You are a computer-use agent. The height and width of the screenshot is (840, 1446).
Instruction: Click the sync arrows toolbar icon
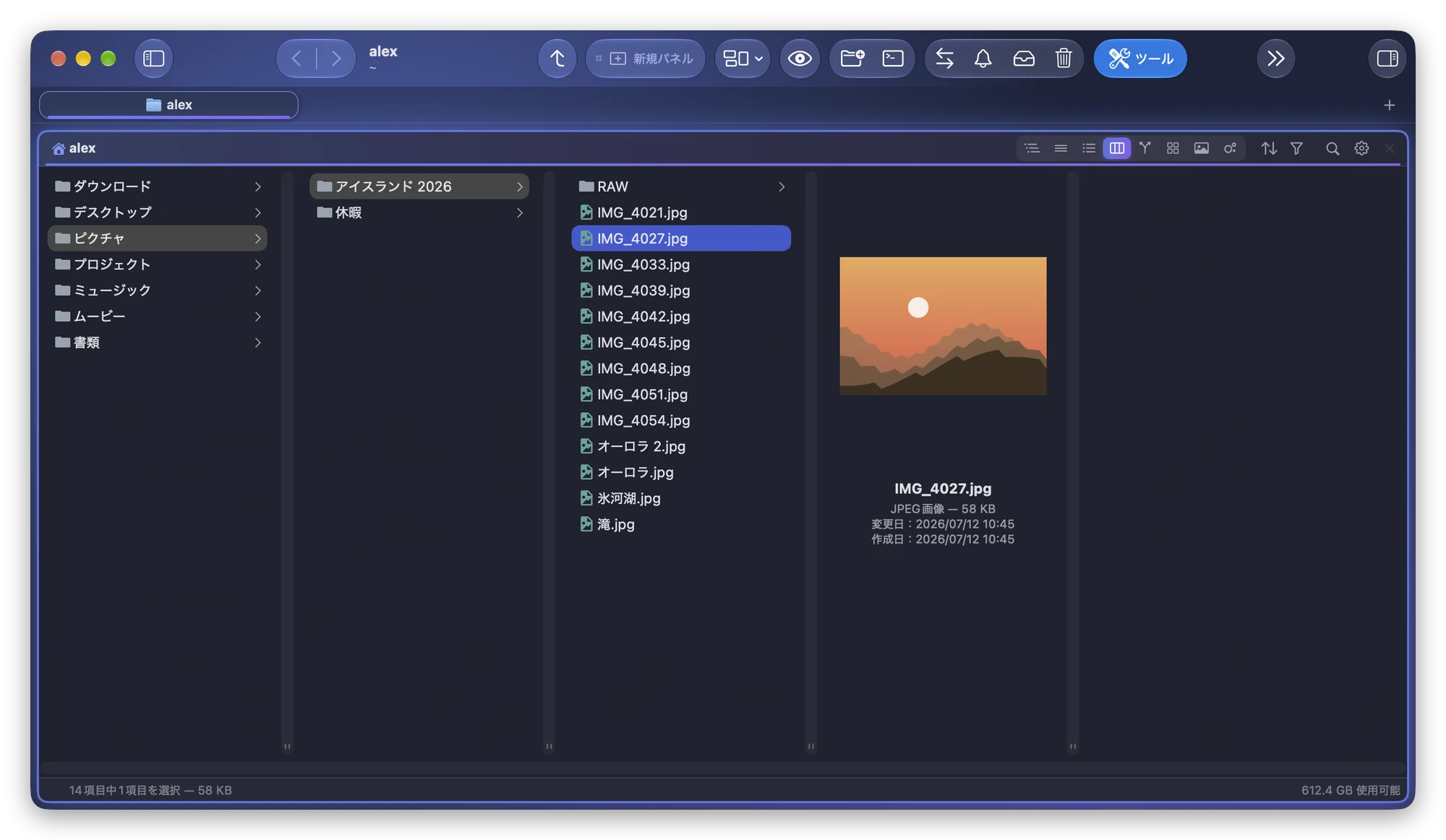(944, 59)
